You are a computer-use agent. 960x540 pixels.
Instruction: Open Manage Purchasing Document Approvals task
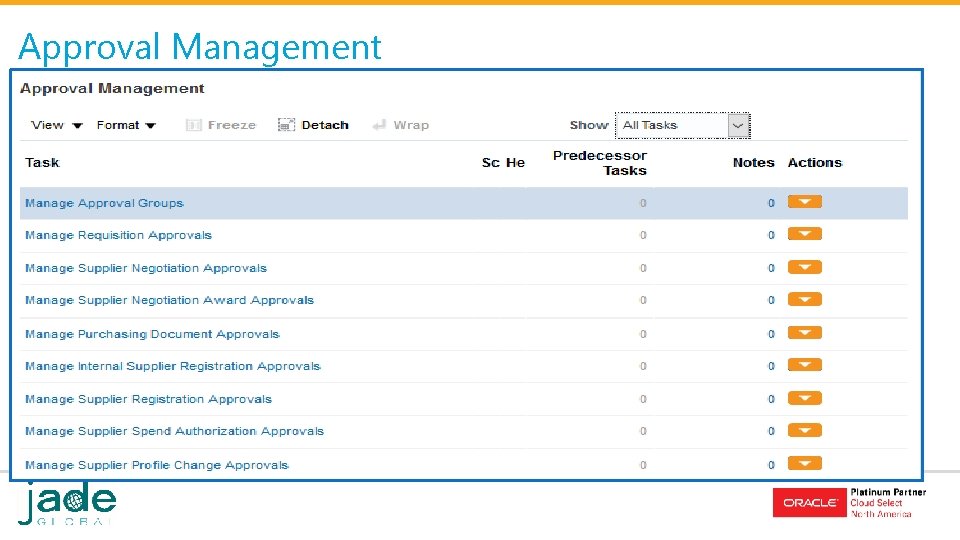tap(152, 334)
